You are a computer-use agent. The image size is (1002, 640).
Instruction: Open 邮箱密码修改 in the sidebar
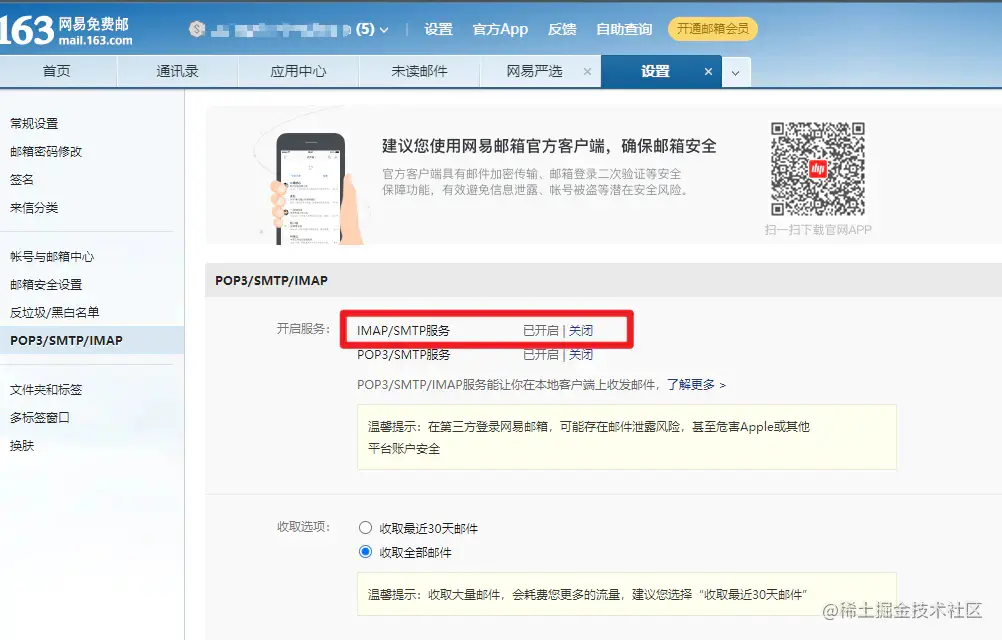click(x=46, y=152)
